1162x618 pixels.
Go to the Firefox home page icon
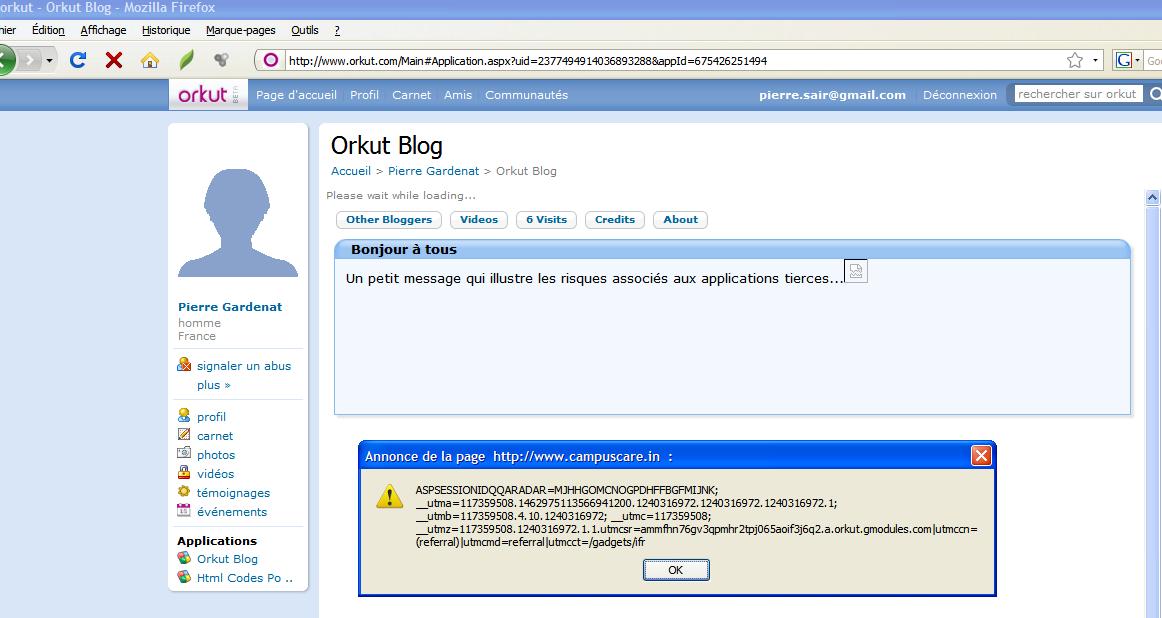point(150,60)
